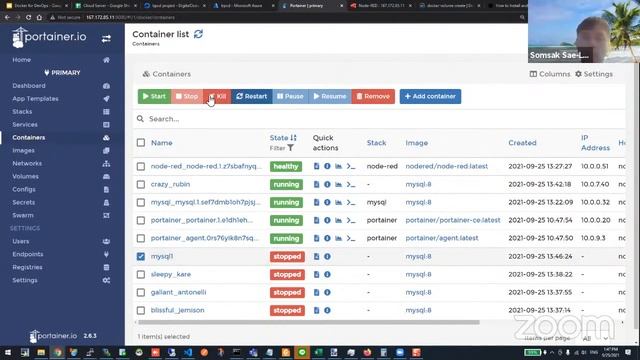Open the table Settings dropdown
The width and height of the screenshot is (640, 360).
(x=594, y=74)
